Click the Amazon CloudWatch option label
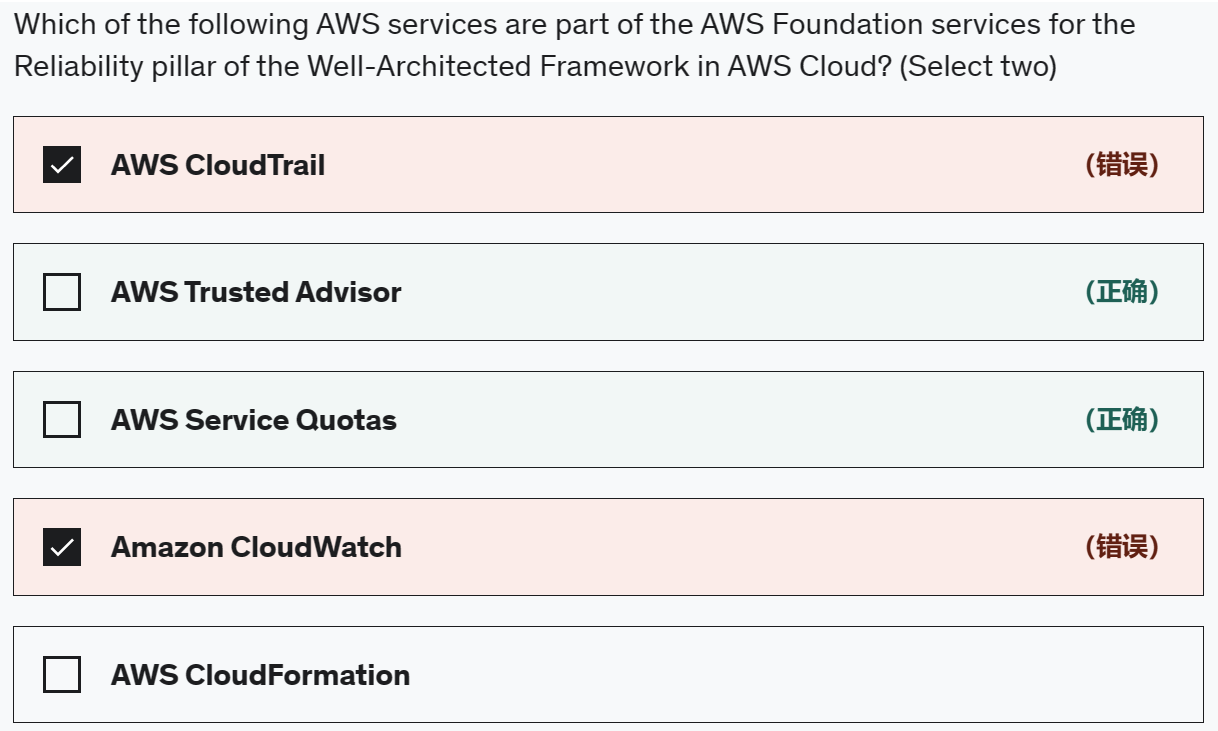This screenshot has width=1218, height=731. pyautogui.click(x=256, y=547)
